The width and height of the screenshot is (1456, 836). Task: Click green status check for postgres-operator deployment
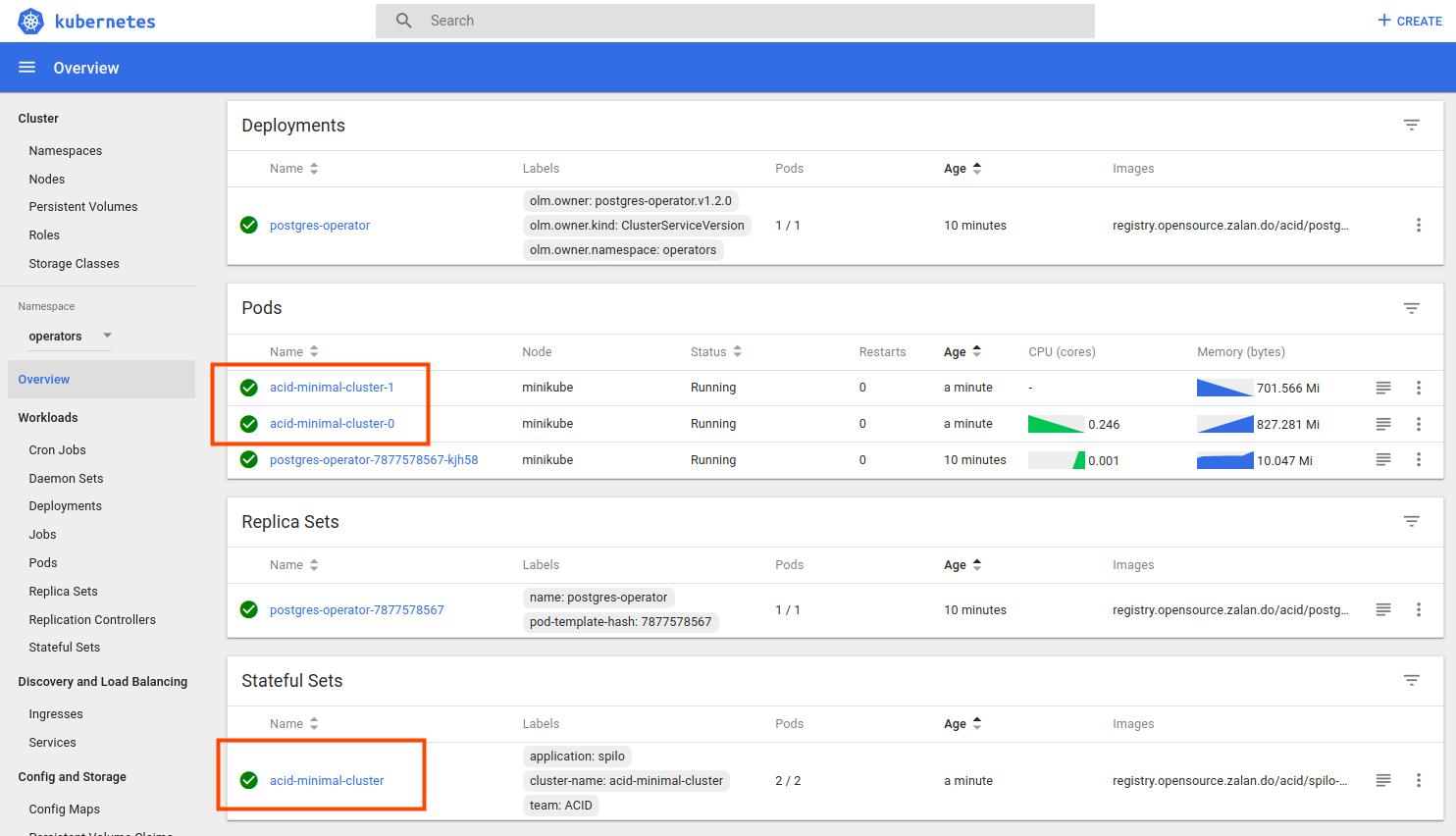click(249, 225)
